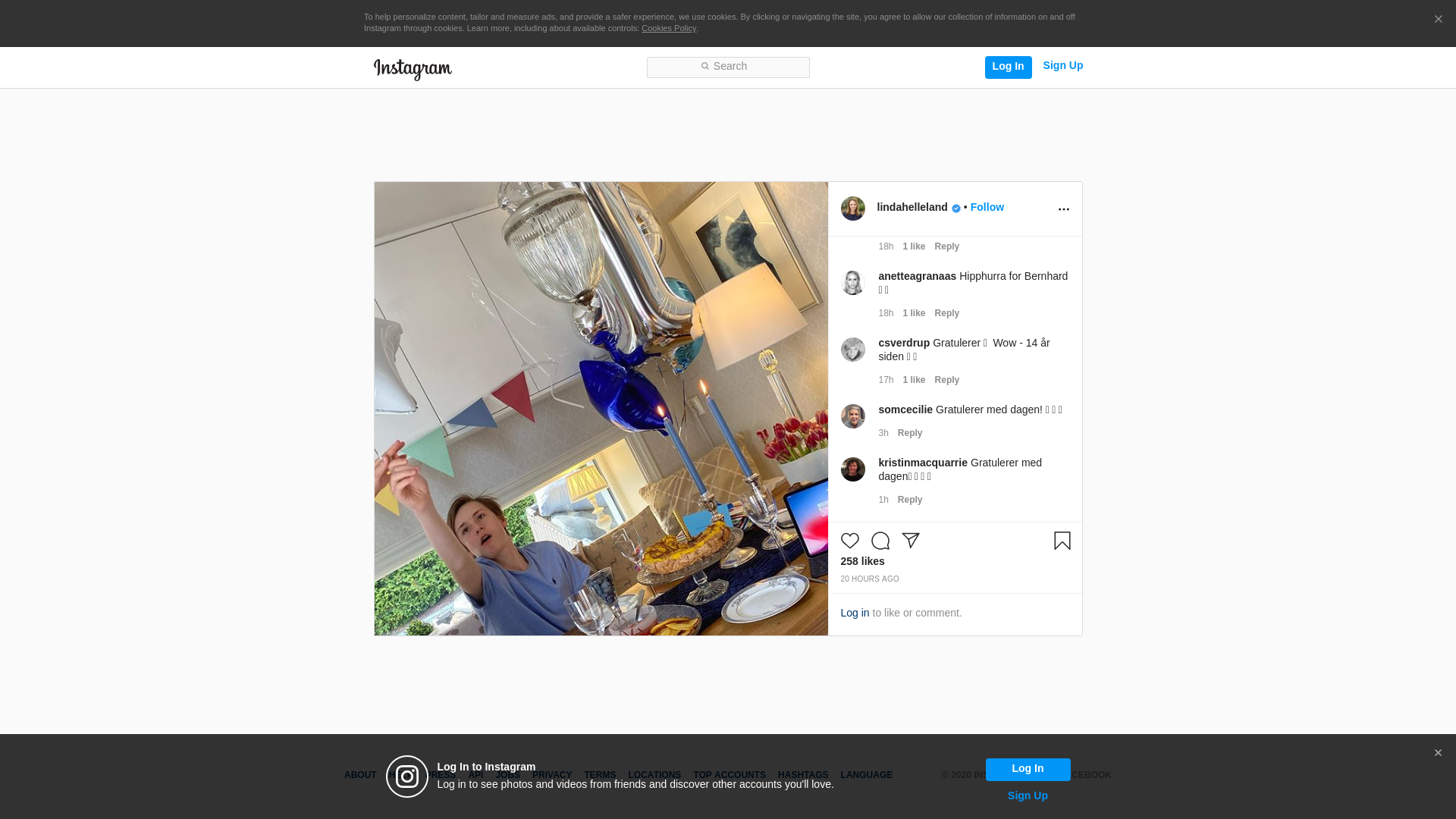
Task: Click Log In button in bottom banner
Action: [x=1028, y=769]
